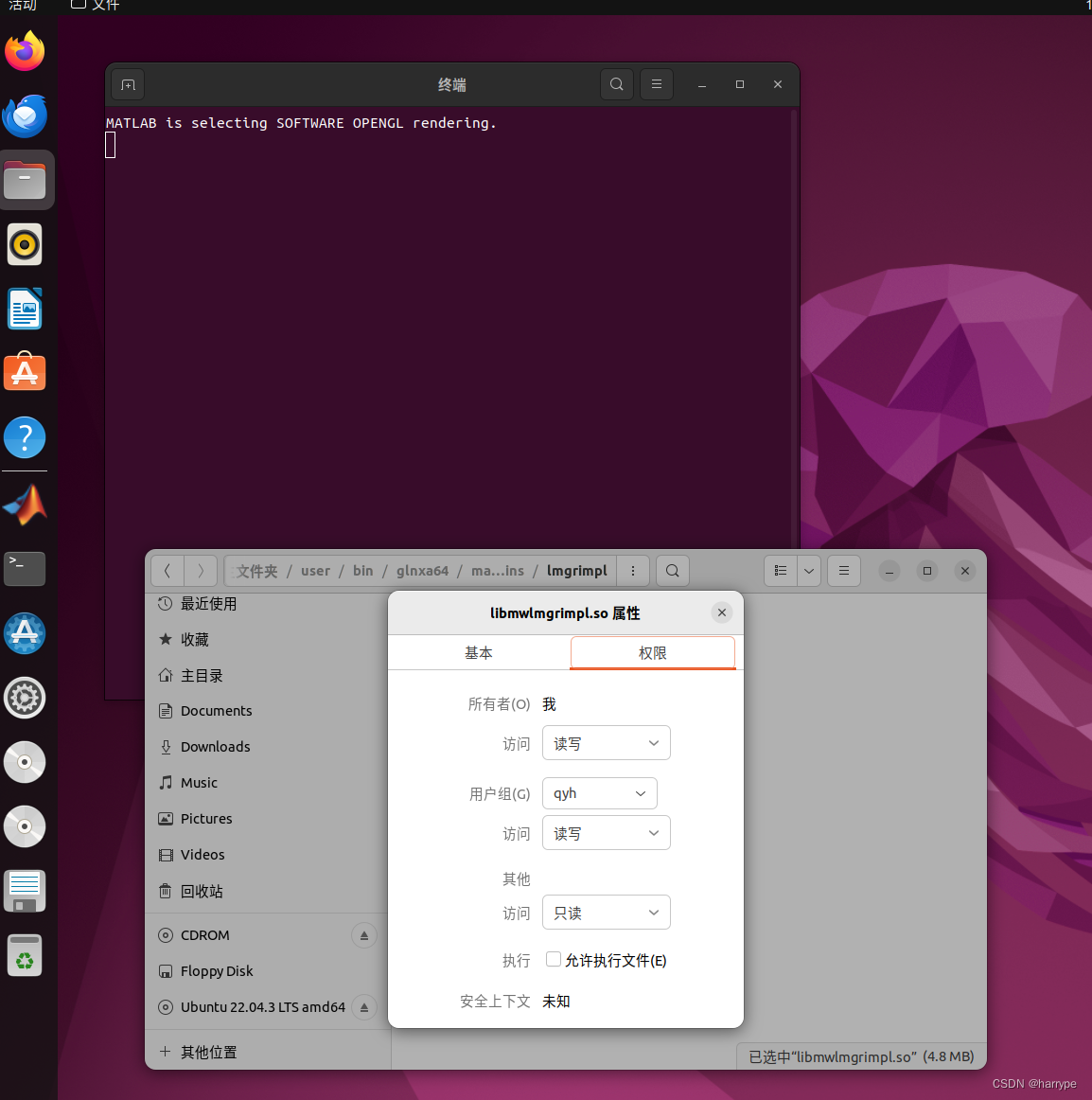Screen dimensions: 1092x1100
Task: Launch Firefox from the dock
Action: 25,51
